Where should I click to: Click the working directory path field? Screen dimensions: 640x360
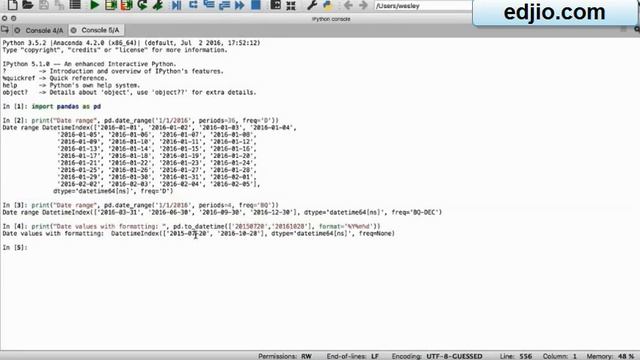click(423, 6)
